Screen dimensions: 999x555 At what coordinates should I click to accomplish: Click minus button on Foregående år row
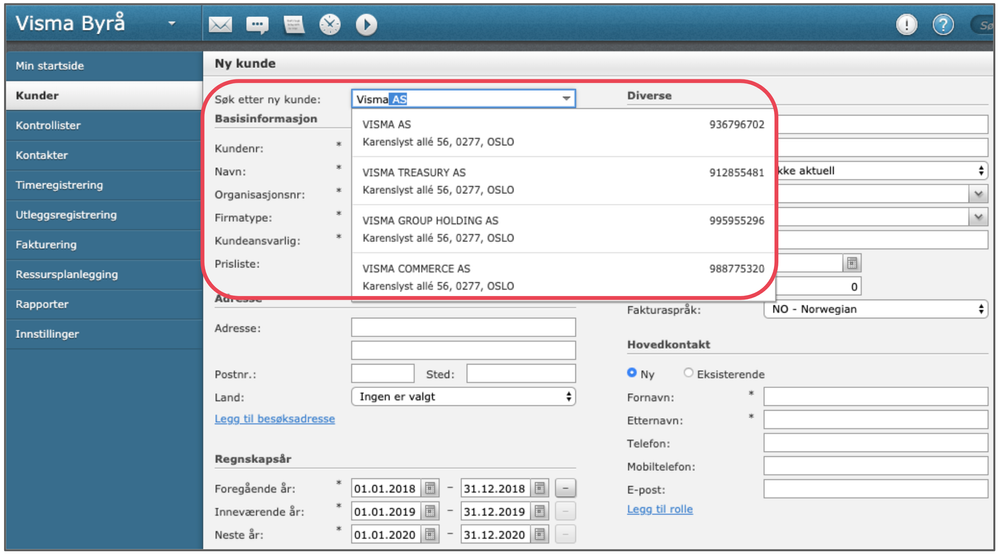click(566, 489)
